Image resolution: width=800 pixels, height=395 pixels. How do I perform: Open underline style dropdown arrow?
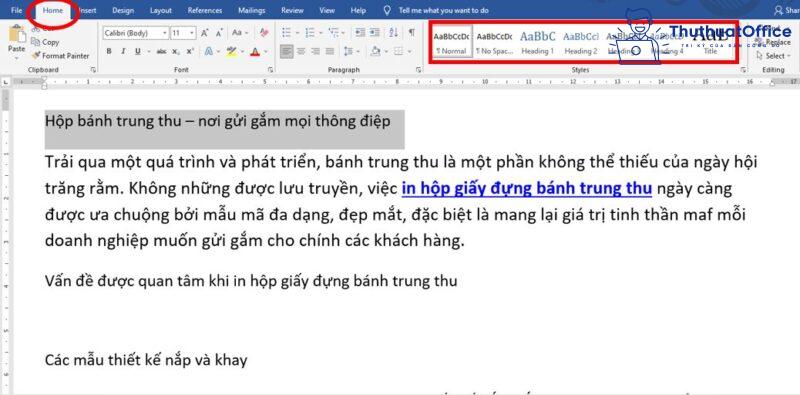pos(148,52)
